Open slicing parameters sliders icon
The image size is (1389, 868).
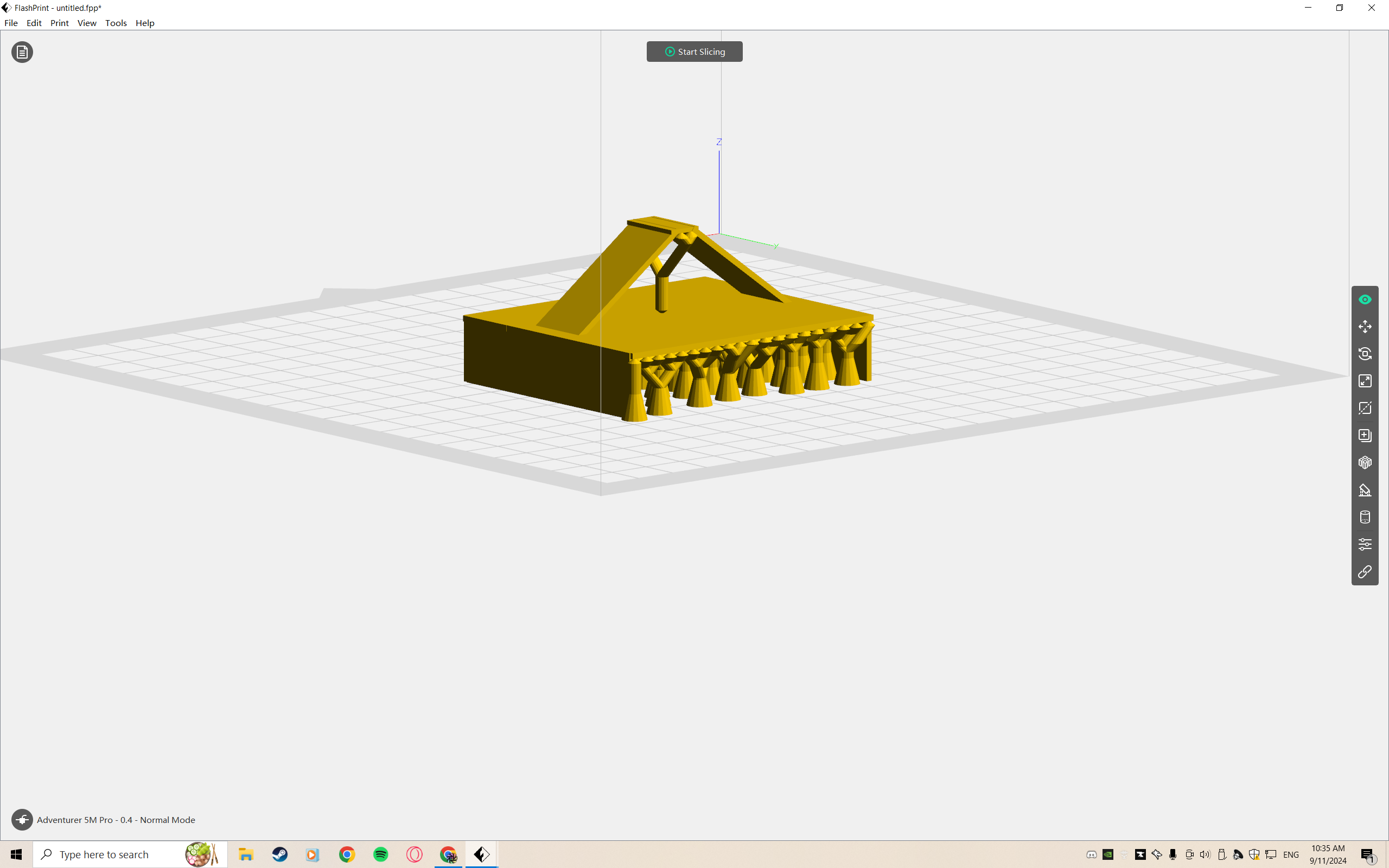(x=1365, y=544)
